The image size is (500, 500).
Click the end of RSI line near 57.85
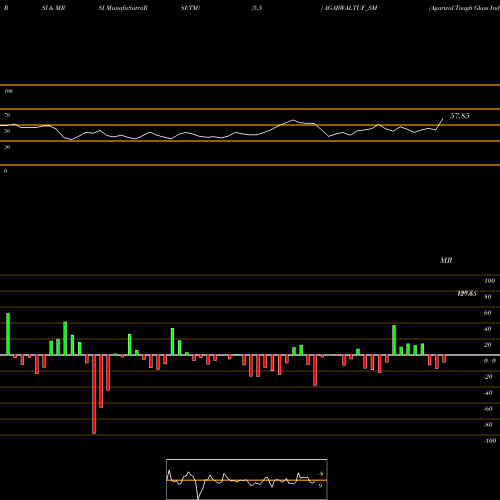[443, 119]
